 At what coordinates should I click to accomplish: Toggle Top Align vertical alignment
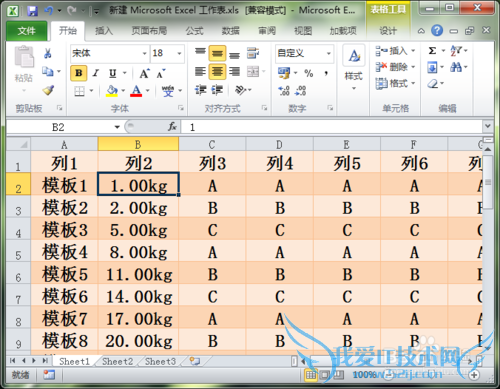(x=200, y=52)
